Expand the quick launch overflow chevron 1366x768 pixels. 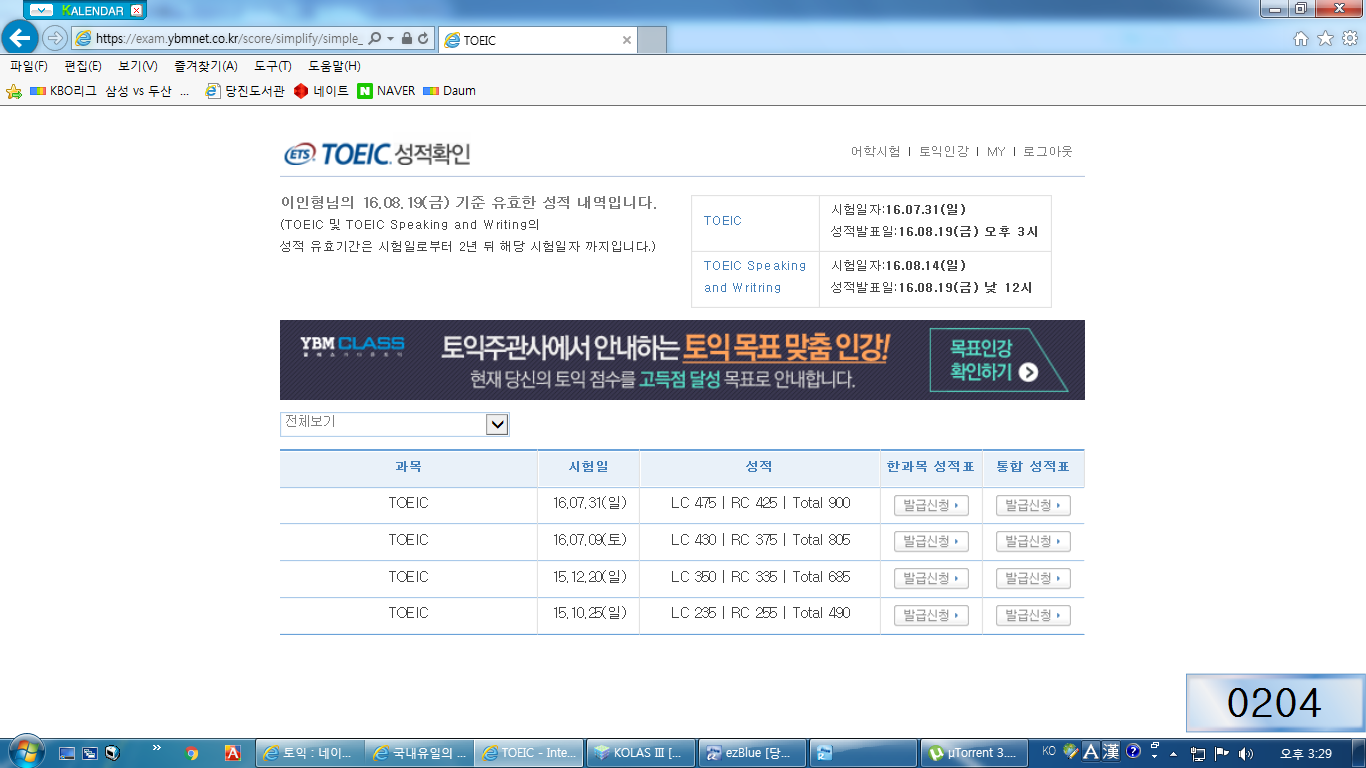pyautogui.click(x=156, y=748)
